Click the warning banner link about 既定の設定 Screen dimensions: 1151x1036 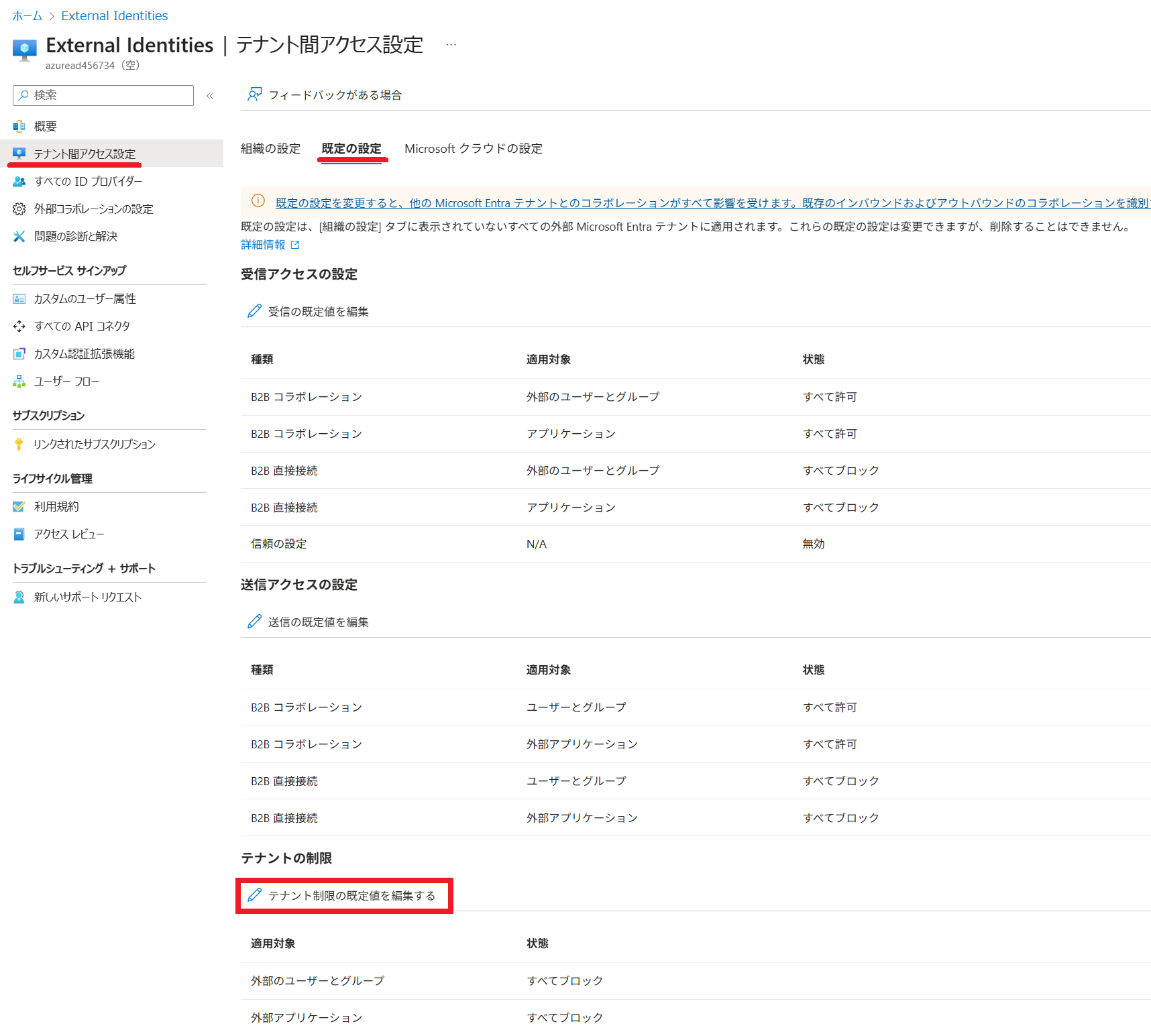point(713,203)
